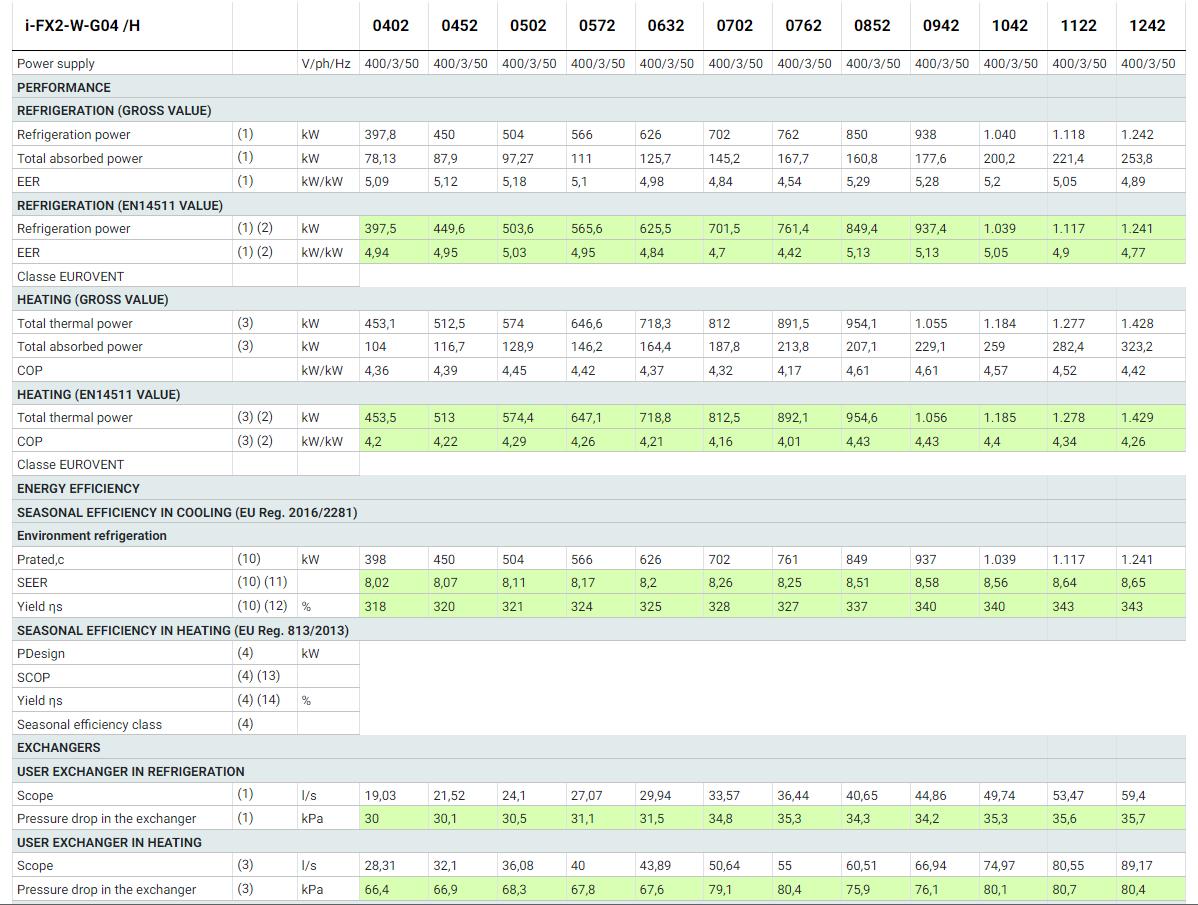Select the 0572 model column header

click(x=597, y=26)
